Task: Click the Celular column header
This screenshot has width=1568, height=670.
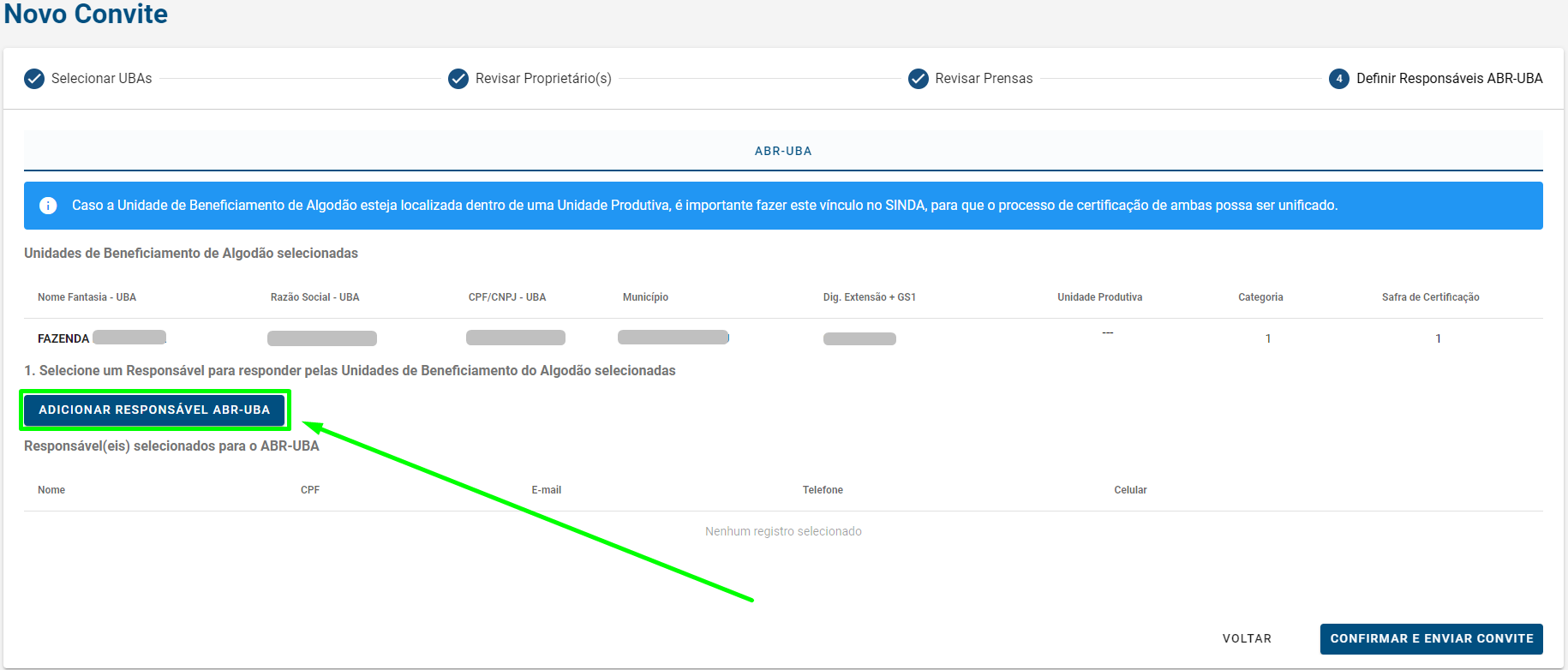Action: tap(1130, 490)
